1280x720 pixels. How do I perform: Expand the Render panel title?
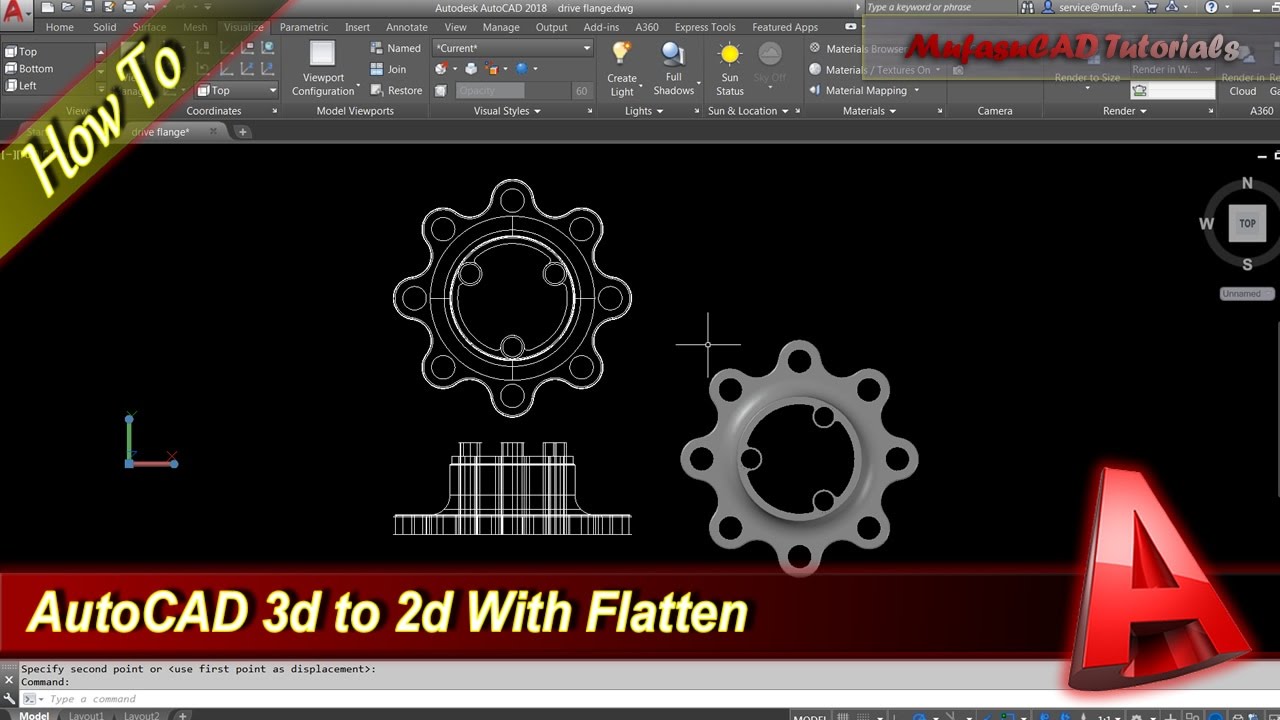coord(1125,111)
